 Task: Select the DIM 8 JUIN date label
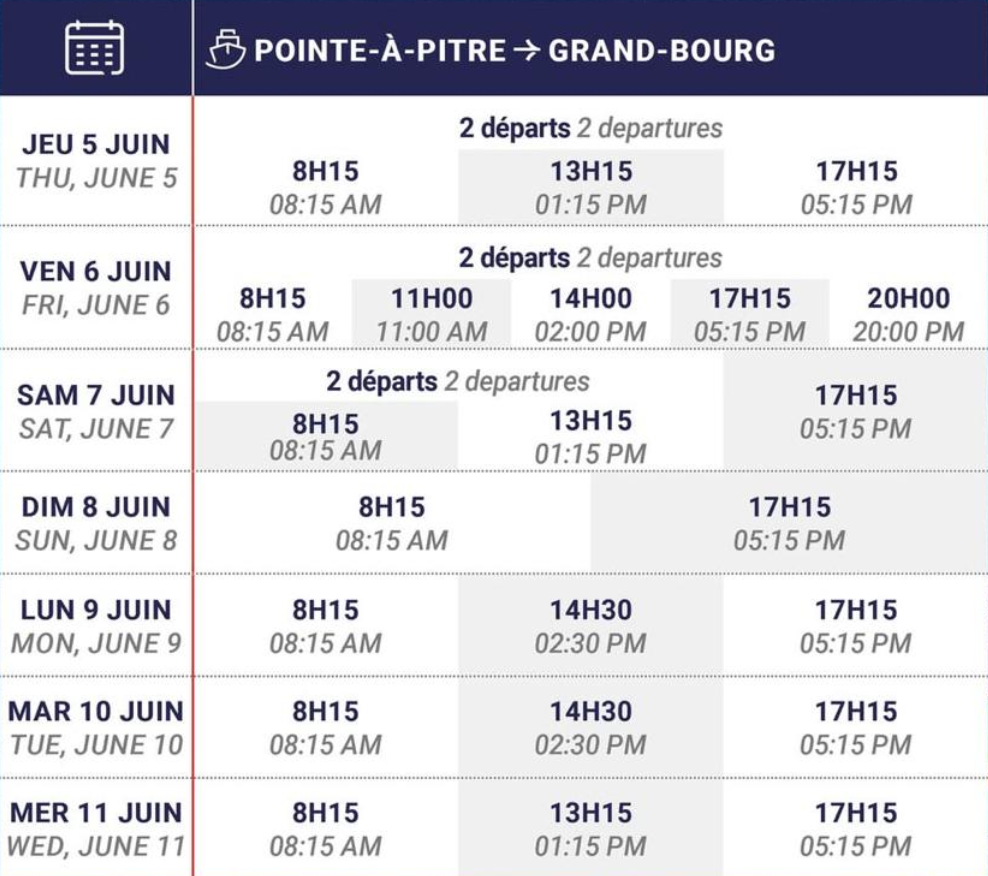pos(96,523)
